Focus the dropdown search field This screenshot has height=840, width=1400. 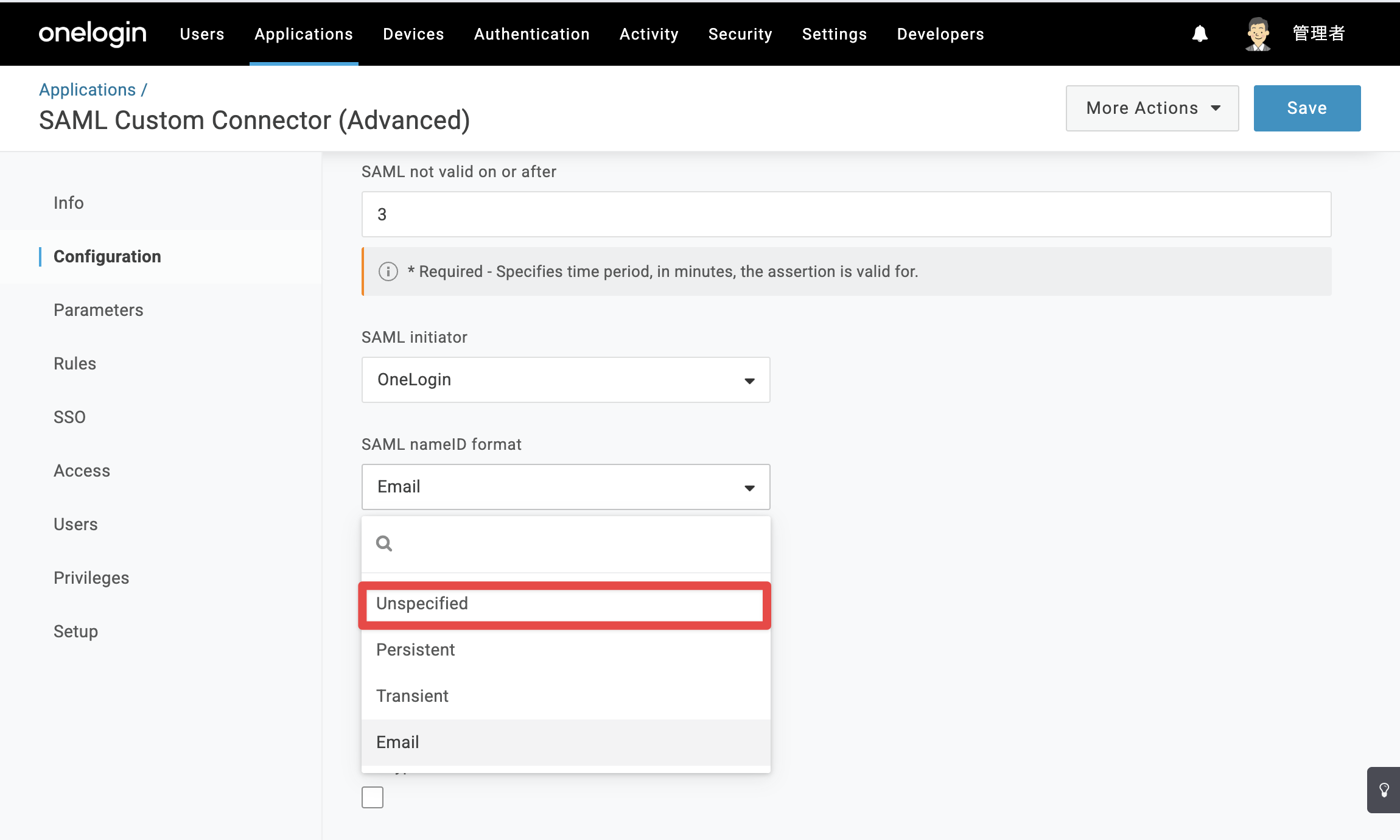[566, 544]
